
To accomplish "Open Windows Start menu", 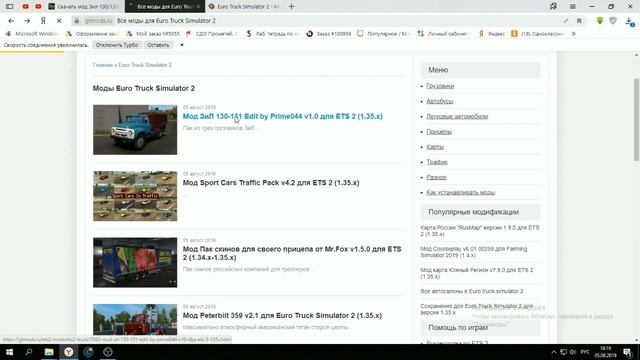I will click(9, 352).
